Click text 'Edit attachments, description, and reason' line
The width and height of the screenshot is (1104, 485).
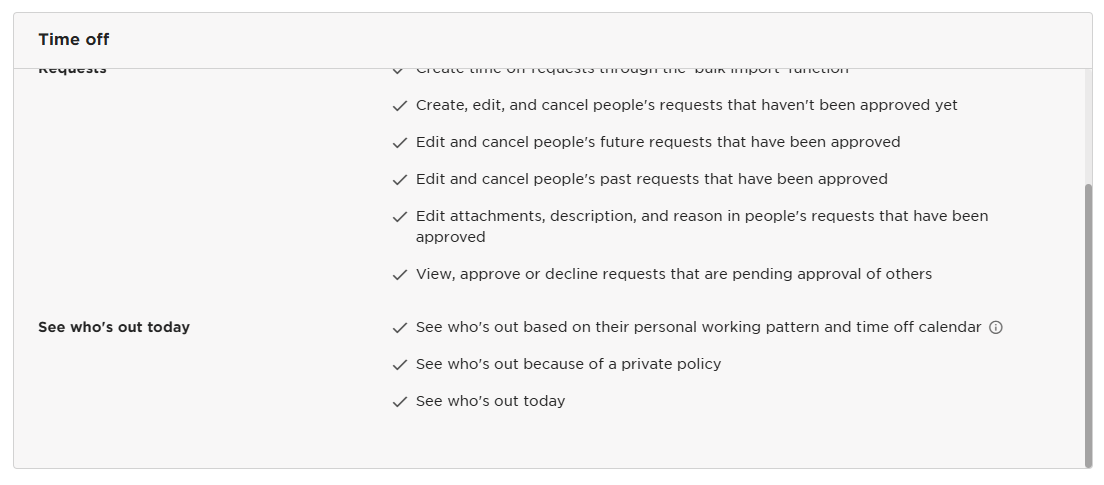pyautogui.click(x=702, y=226)
